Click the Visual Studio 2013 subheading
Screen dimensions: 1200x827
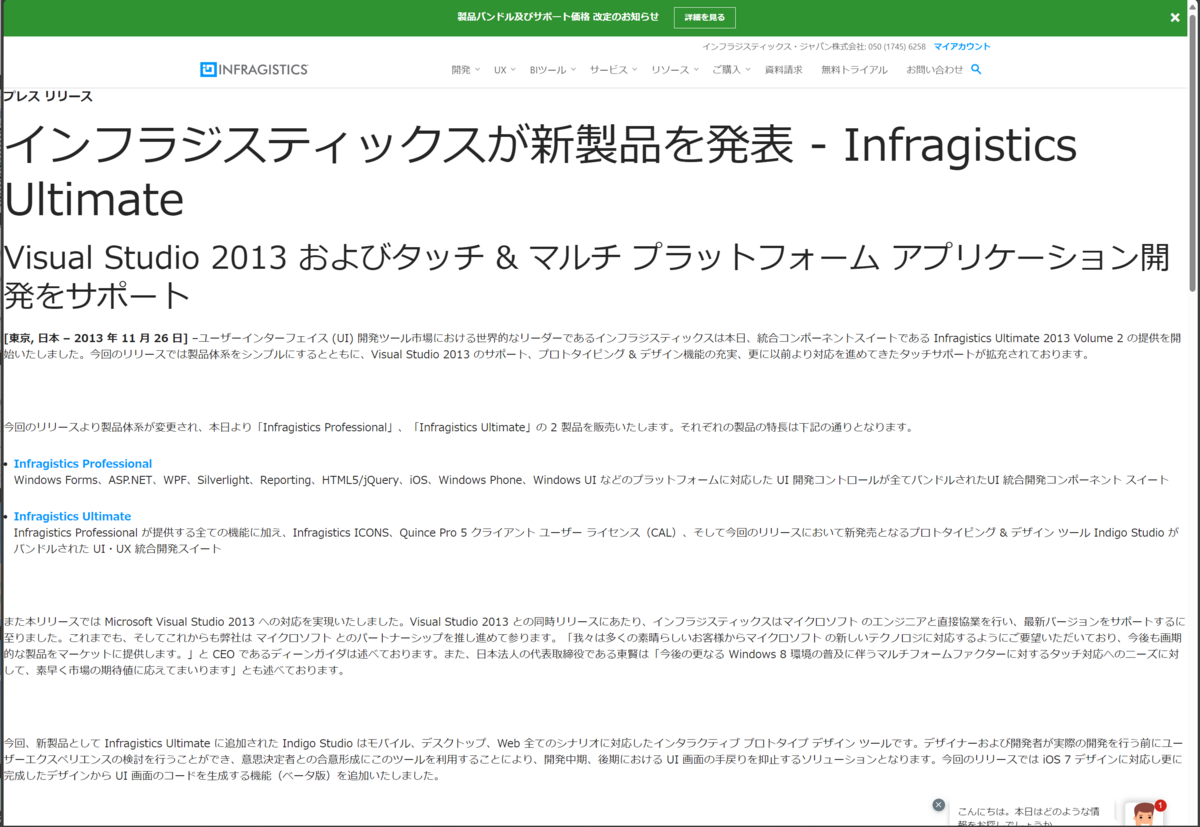587,276
